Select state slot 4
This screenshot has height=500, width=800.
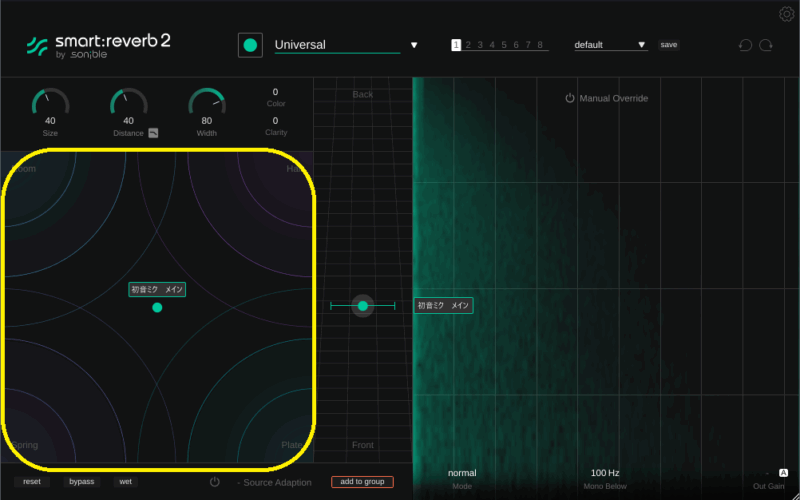click(x=492, y=45)
